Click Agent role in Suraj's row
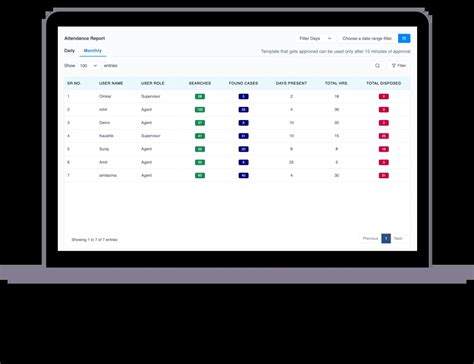474x364 pixels. click(x=147, y=149)
